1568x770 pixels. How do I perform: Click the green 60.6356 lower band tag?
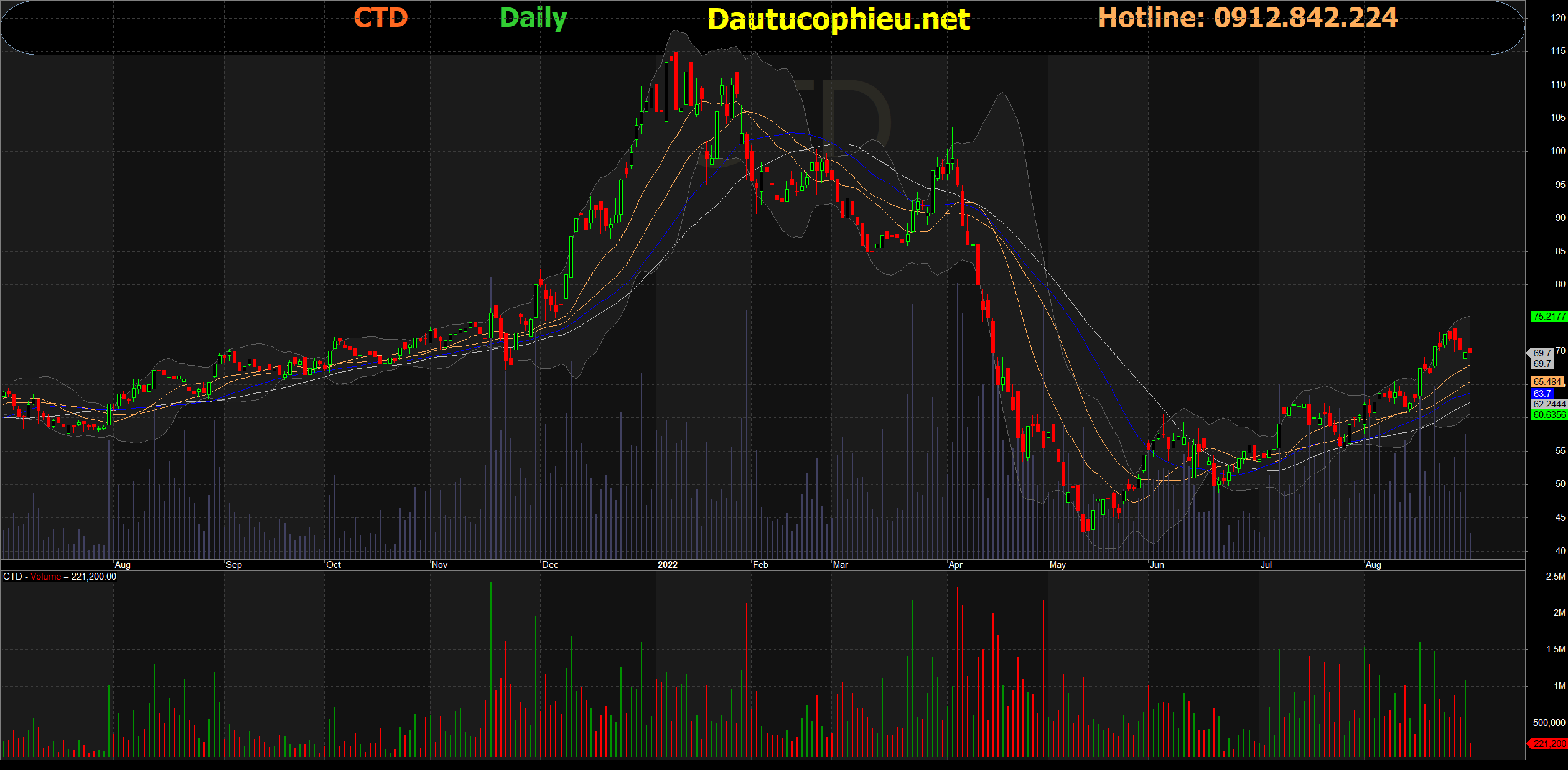[1548, 415]
